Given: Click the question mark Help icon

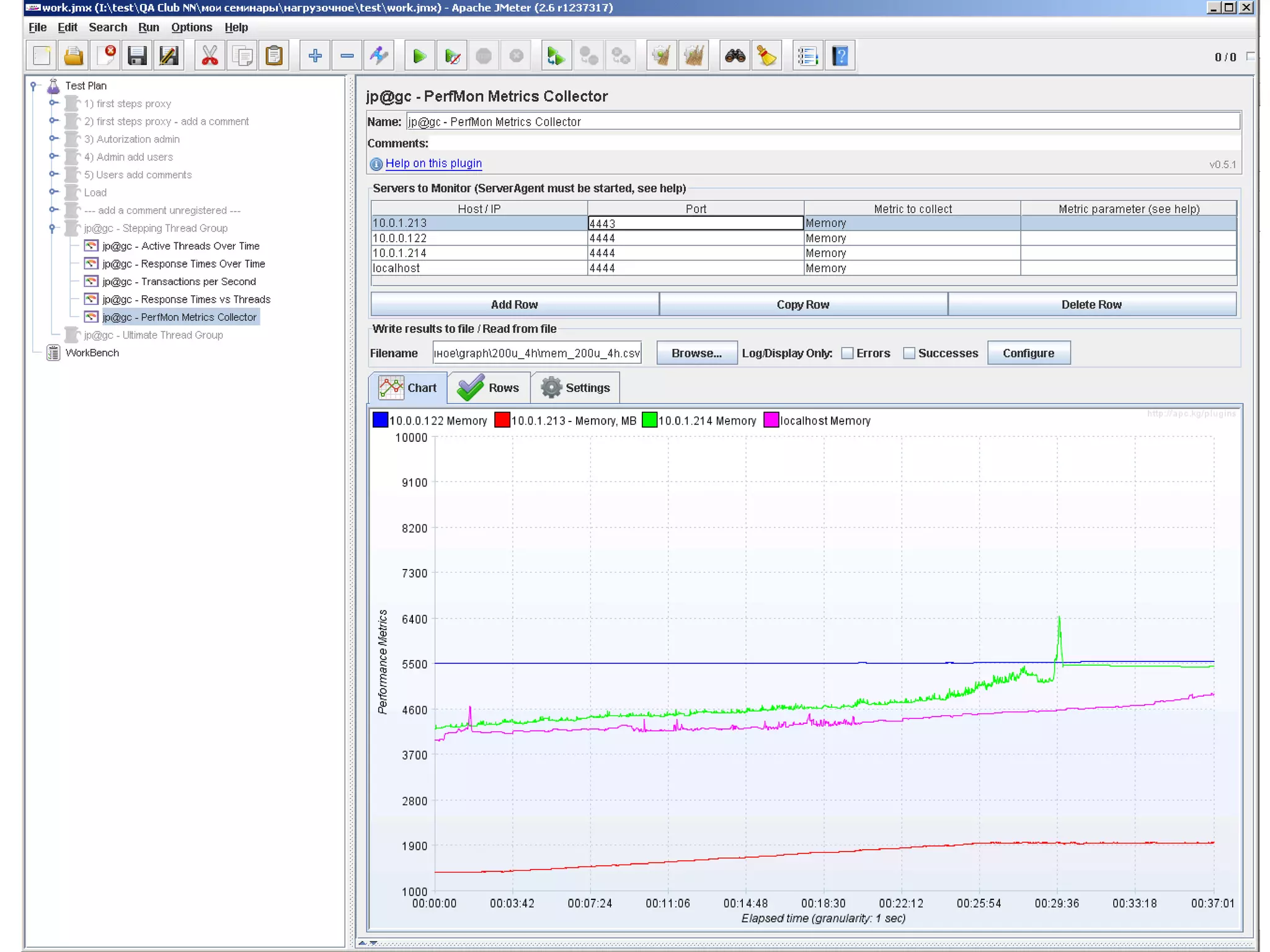Looking at the screenshot, I should point(840,56).
